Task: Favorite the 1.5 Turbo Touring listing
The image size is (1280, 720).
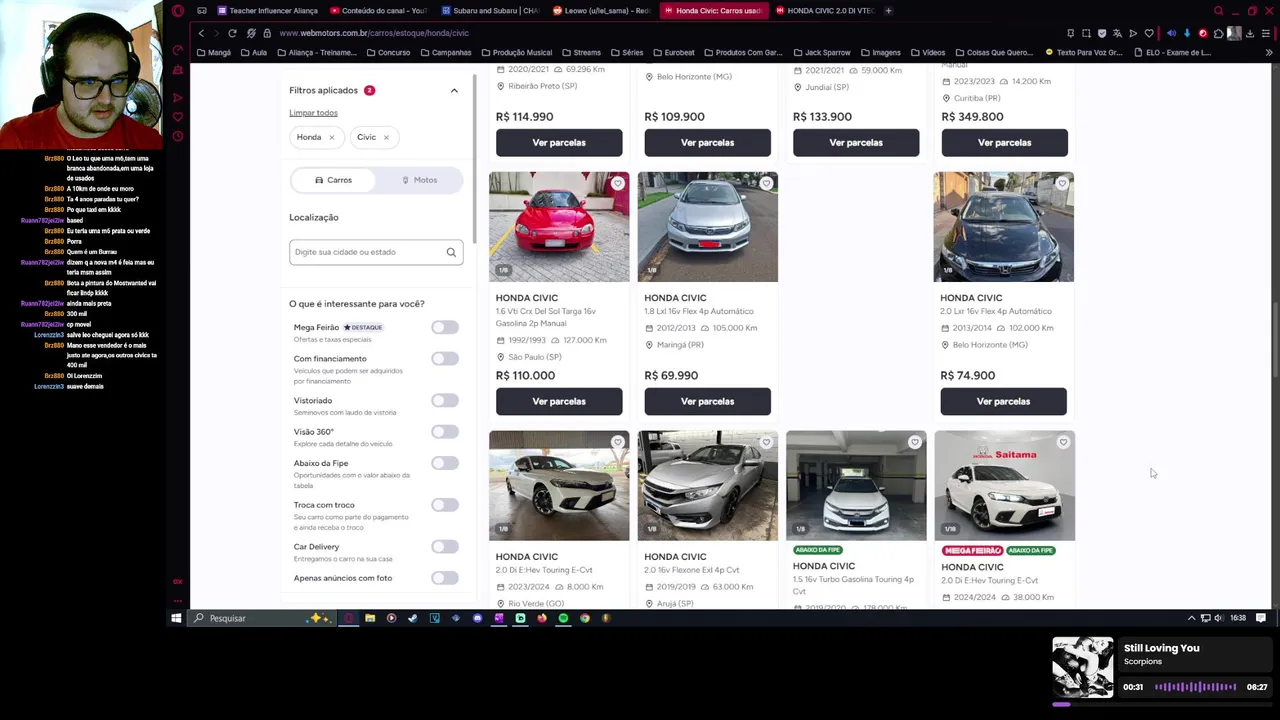Action: [x=914, y=442]
